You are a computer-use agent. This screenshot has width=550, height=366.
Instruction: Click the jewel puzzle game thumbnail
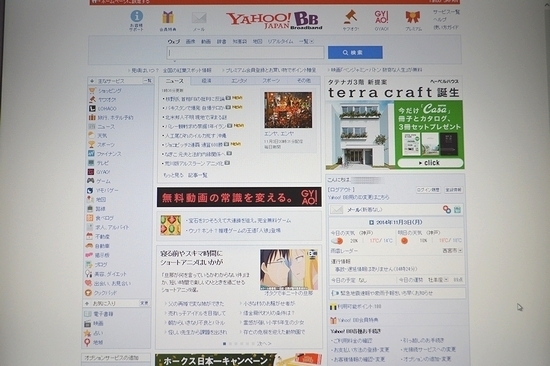click(x=170, y=225)
